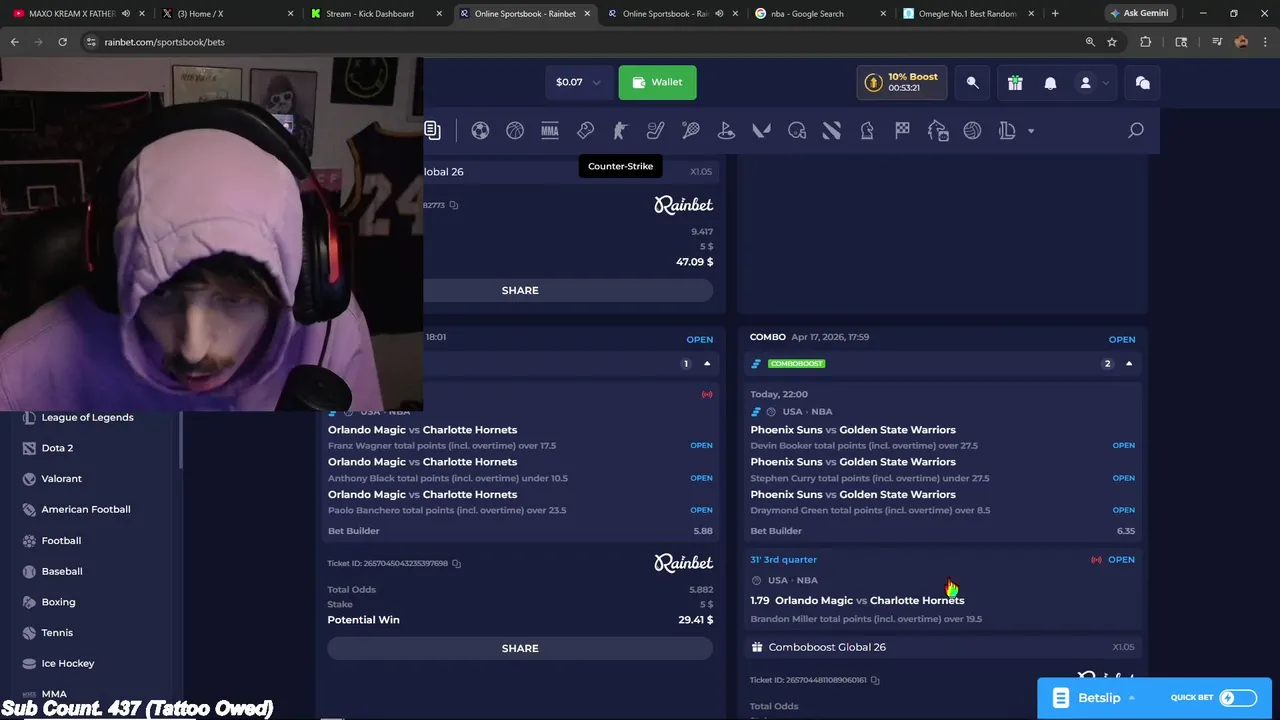This screenshot has width=1280, height=720.
Task: Click the COMBOBOOST green badge
Action: tap(796, 364)
